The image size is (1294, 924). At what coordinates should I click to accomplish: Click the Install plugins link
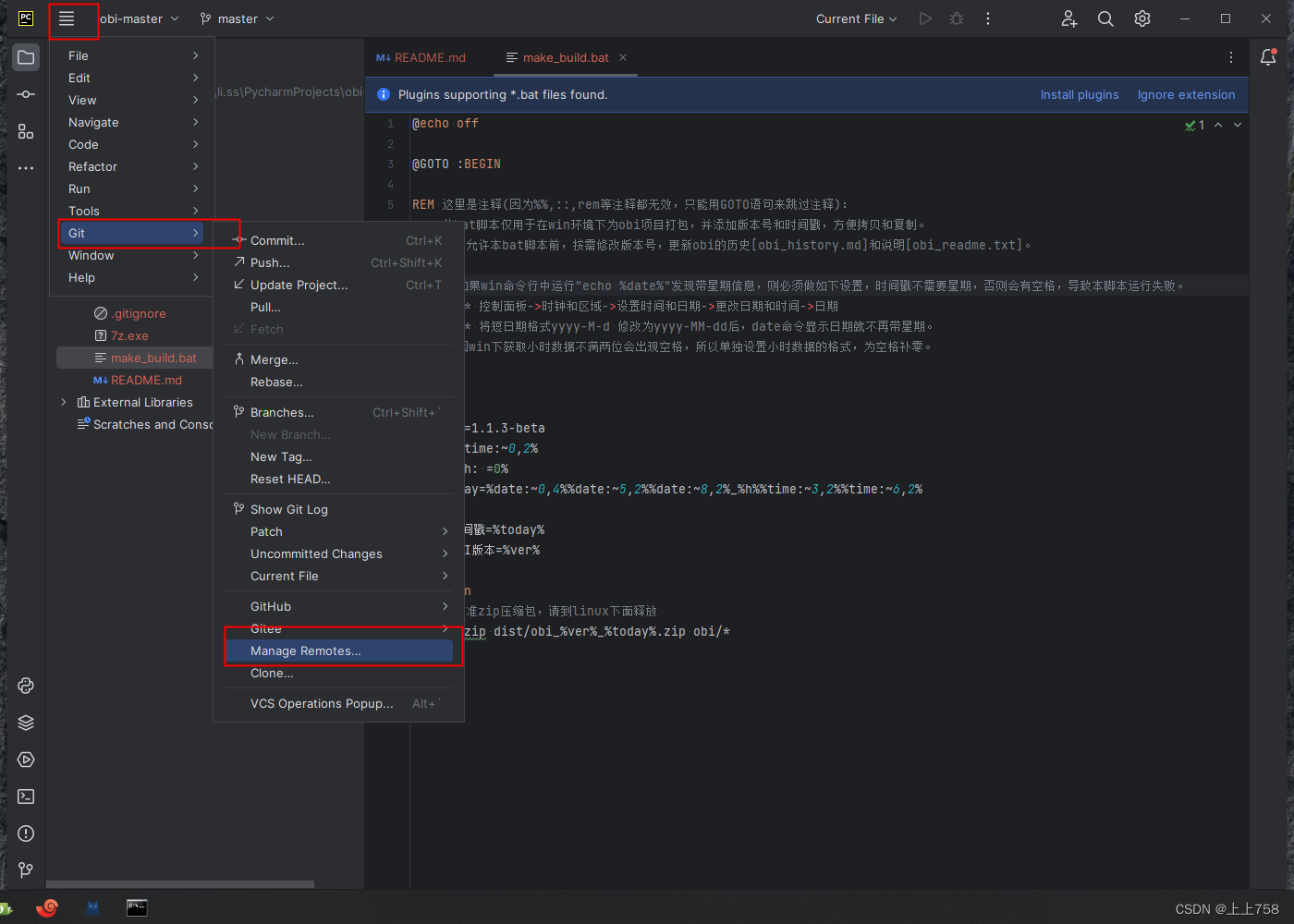(1080, 94)
